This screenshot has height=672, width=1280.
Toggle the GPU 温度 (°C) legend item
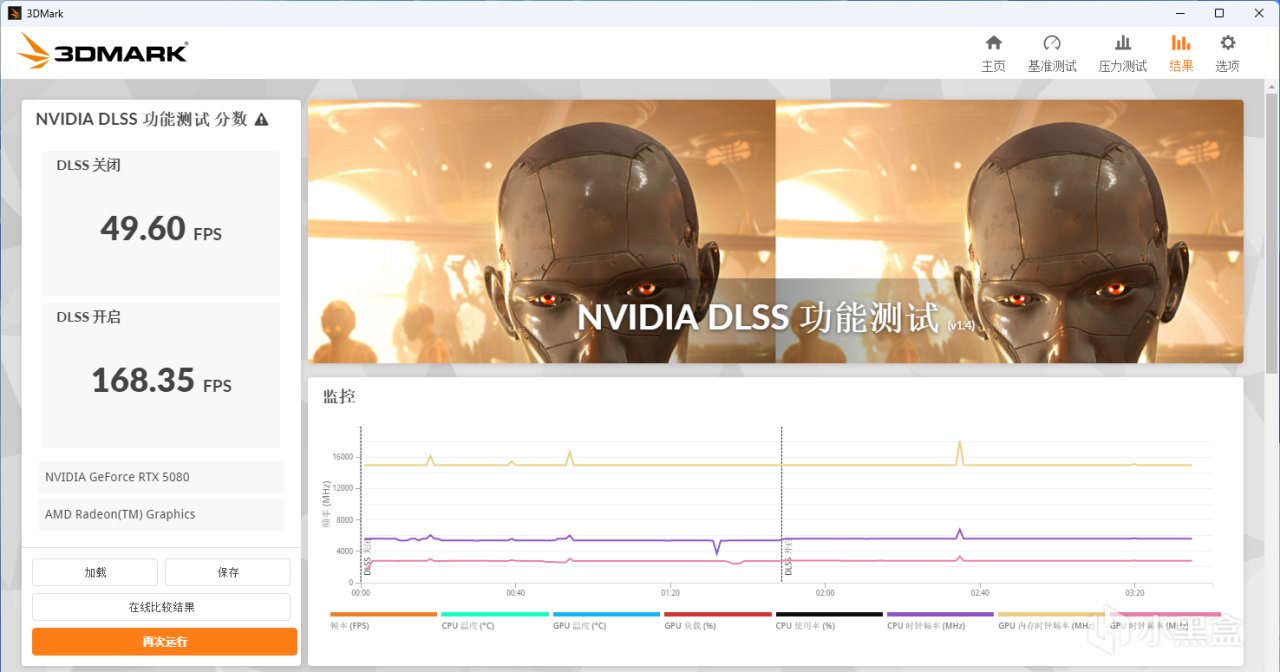click(606, 619)
